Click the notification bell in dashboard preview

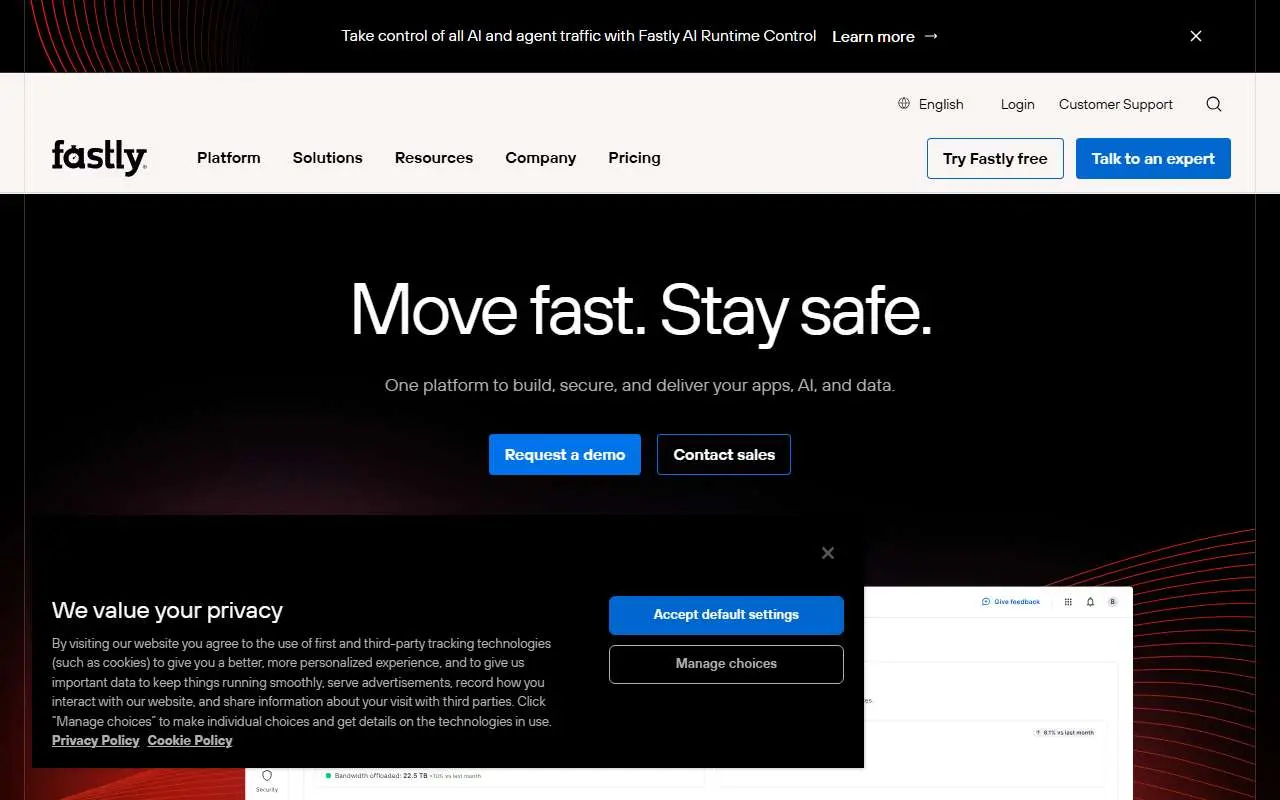coord(1090,602)
